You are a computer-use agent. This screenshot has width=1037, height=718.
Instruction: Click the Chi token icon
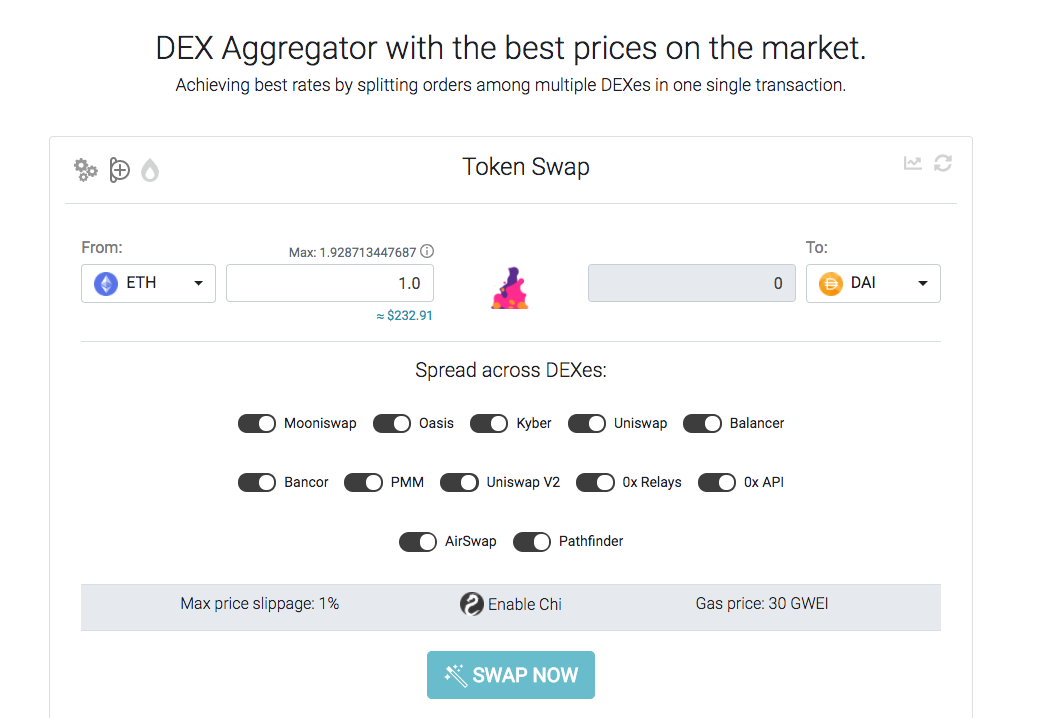[472, 604]
